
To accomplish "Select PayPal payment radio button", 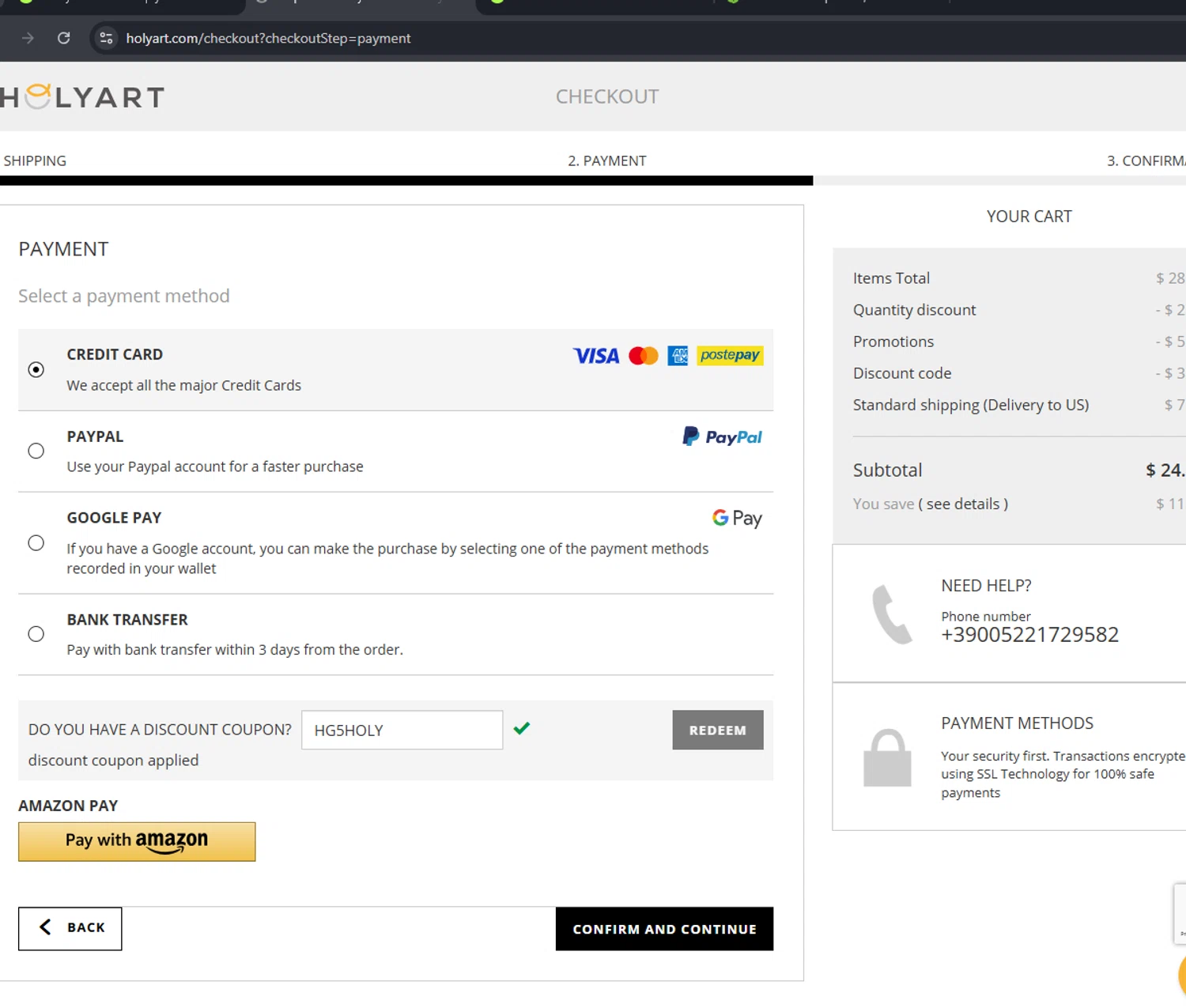I will [x=36, y=451].
